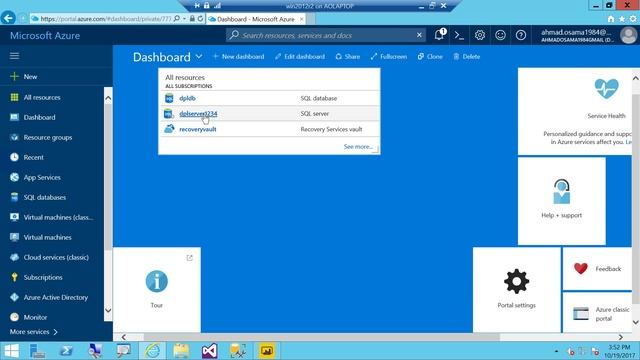Click Cloud services (classic) icon
Screen dimensions: 640x360
14,257
